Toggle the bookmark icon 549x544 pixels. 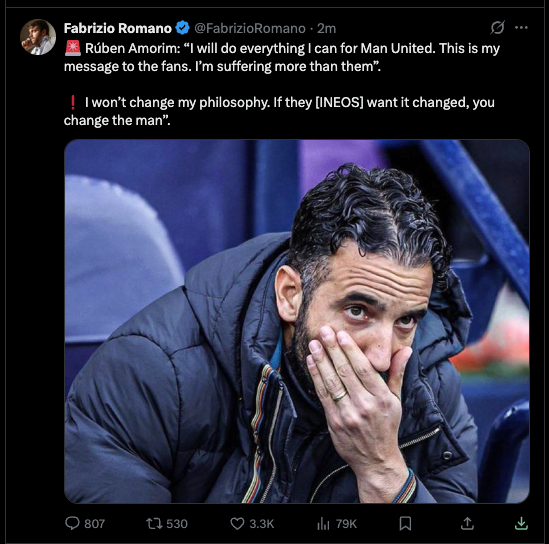point(405,524)
